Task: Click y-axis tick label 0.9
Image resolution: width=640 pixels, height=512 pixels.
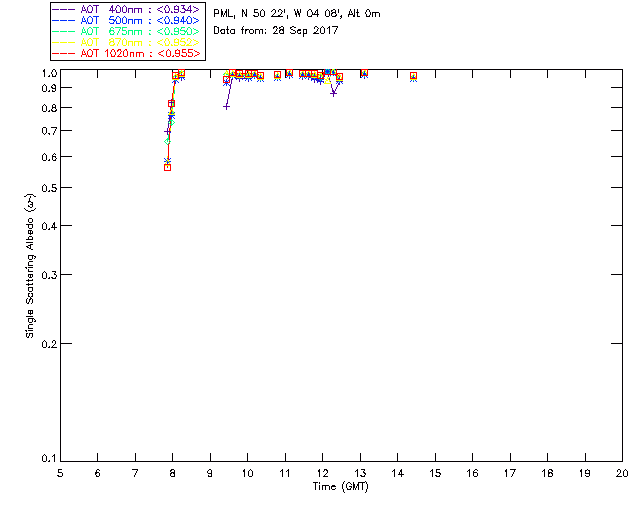Action: (49, 88)
